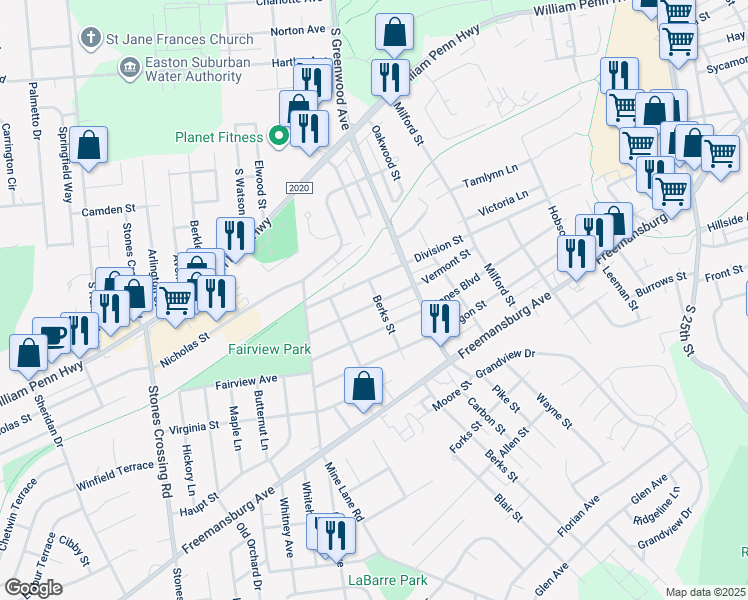748x600 pixels.
Task: Open the Planet Fitness green pin
Action: (279, 137)
